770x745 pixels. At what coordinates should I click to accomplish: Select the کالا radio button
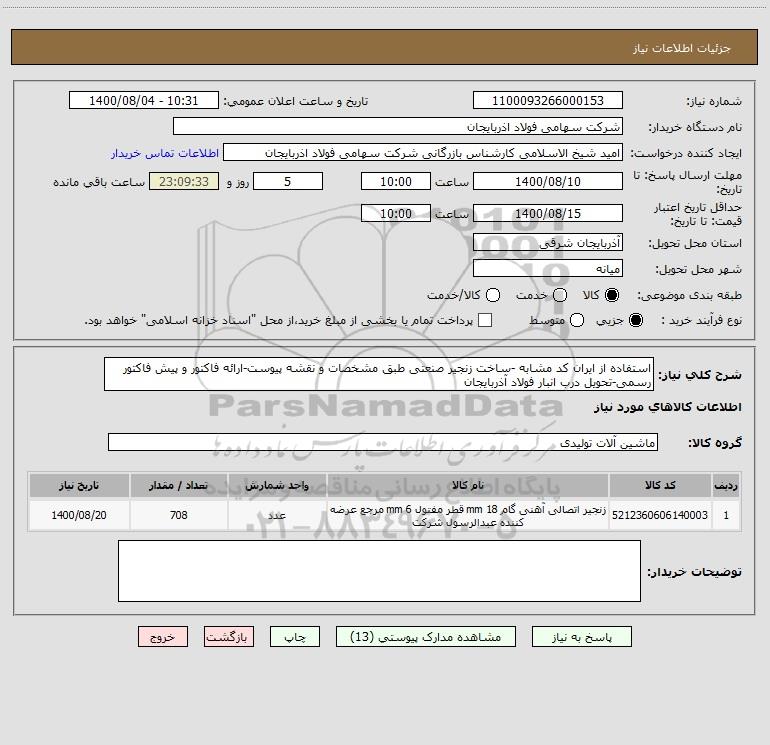(612, 295)
